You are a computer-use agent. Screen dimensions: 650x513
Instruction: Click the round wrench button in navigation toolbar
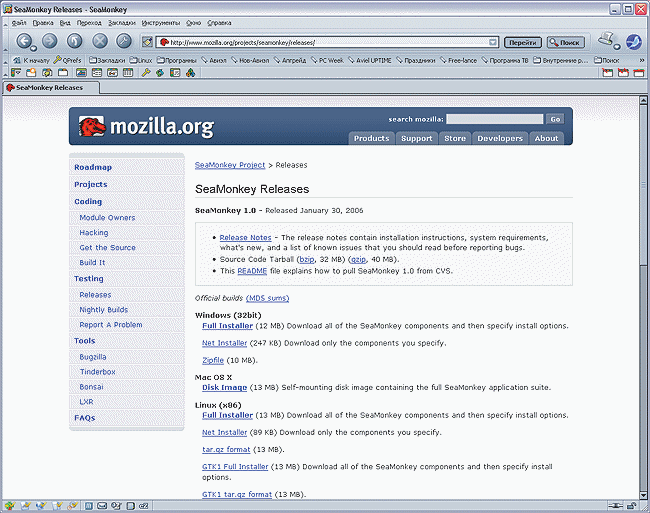pos(124,41)
